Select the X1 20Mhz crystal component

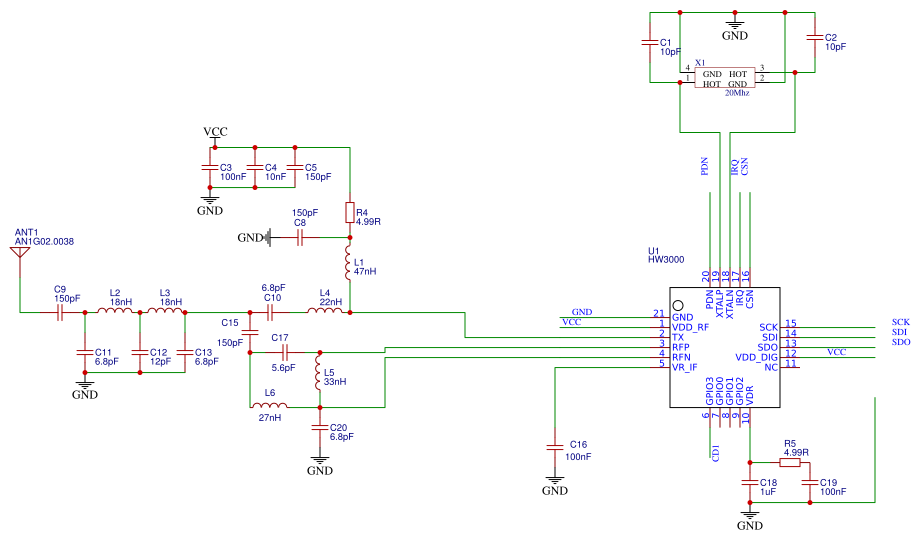pyautogui.click(x=725, y=77)
